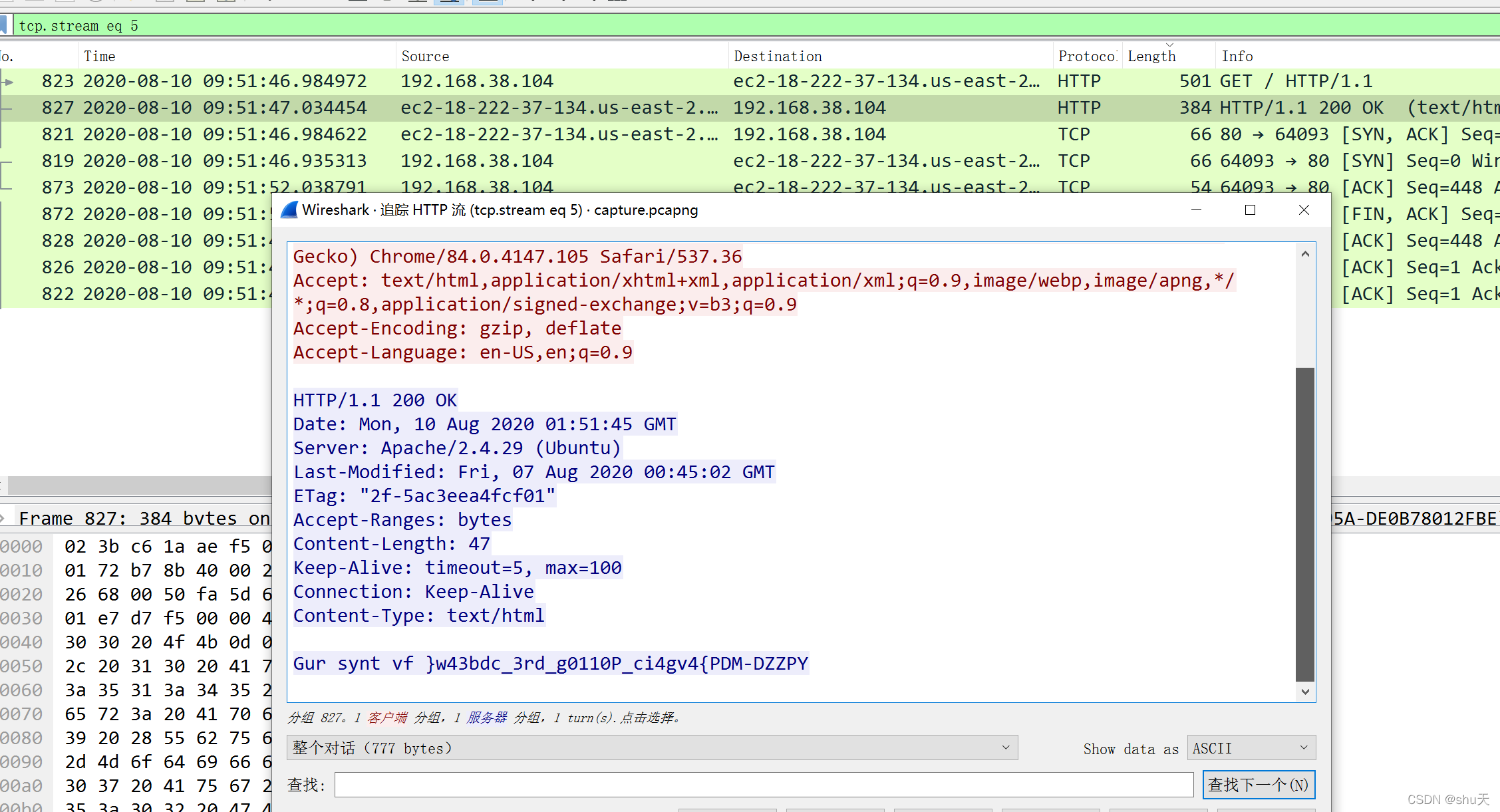Click the packet list horizontal scrollbar
Screen dimensions: 1500x812
140,485
